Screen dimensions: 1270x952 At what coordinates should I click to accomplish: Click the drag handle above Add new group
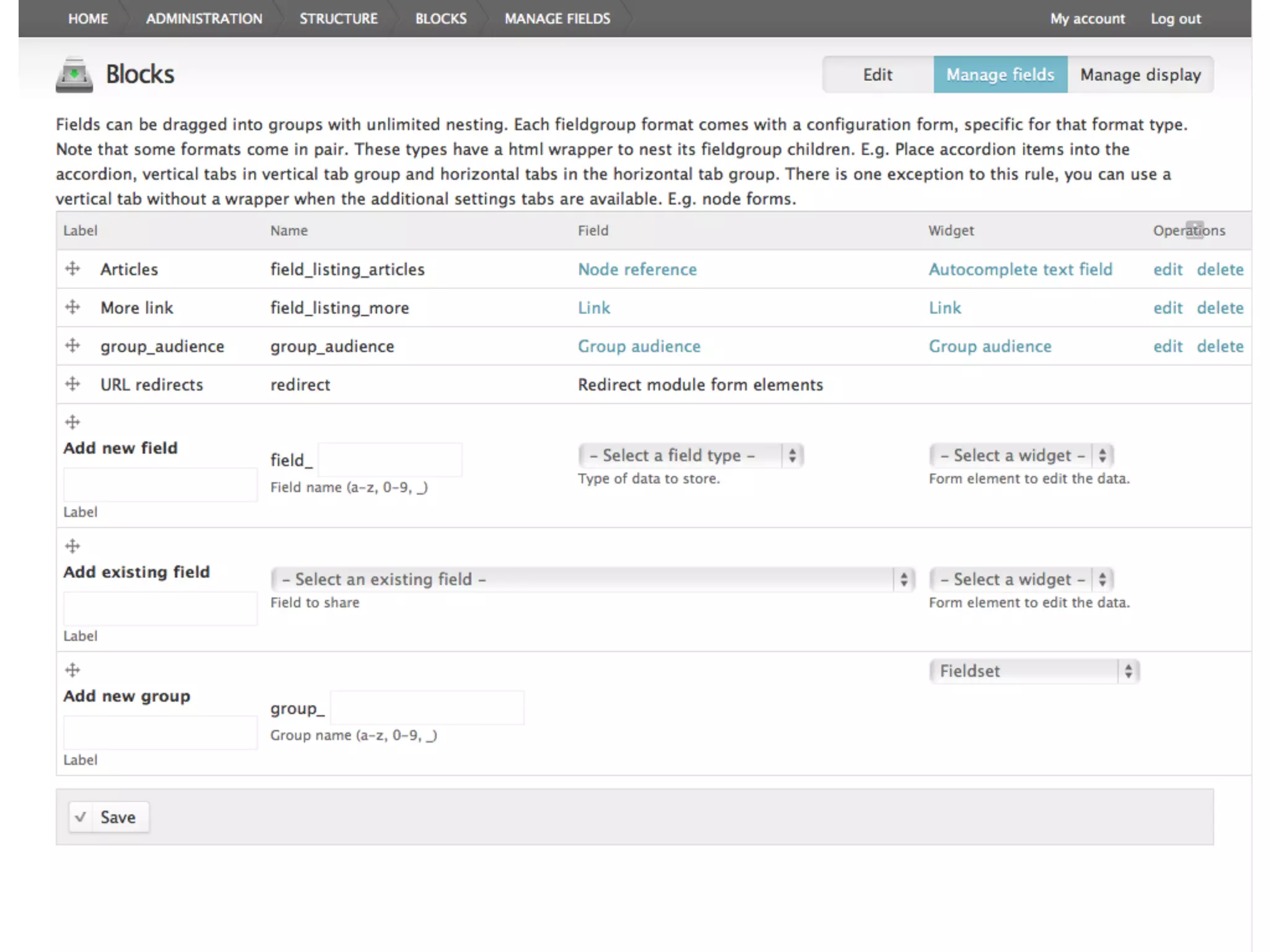pos(73,670)
